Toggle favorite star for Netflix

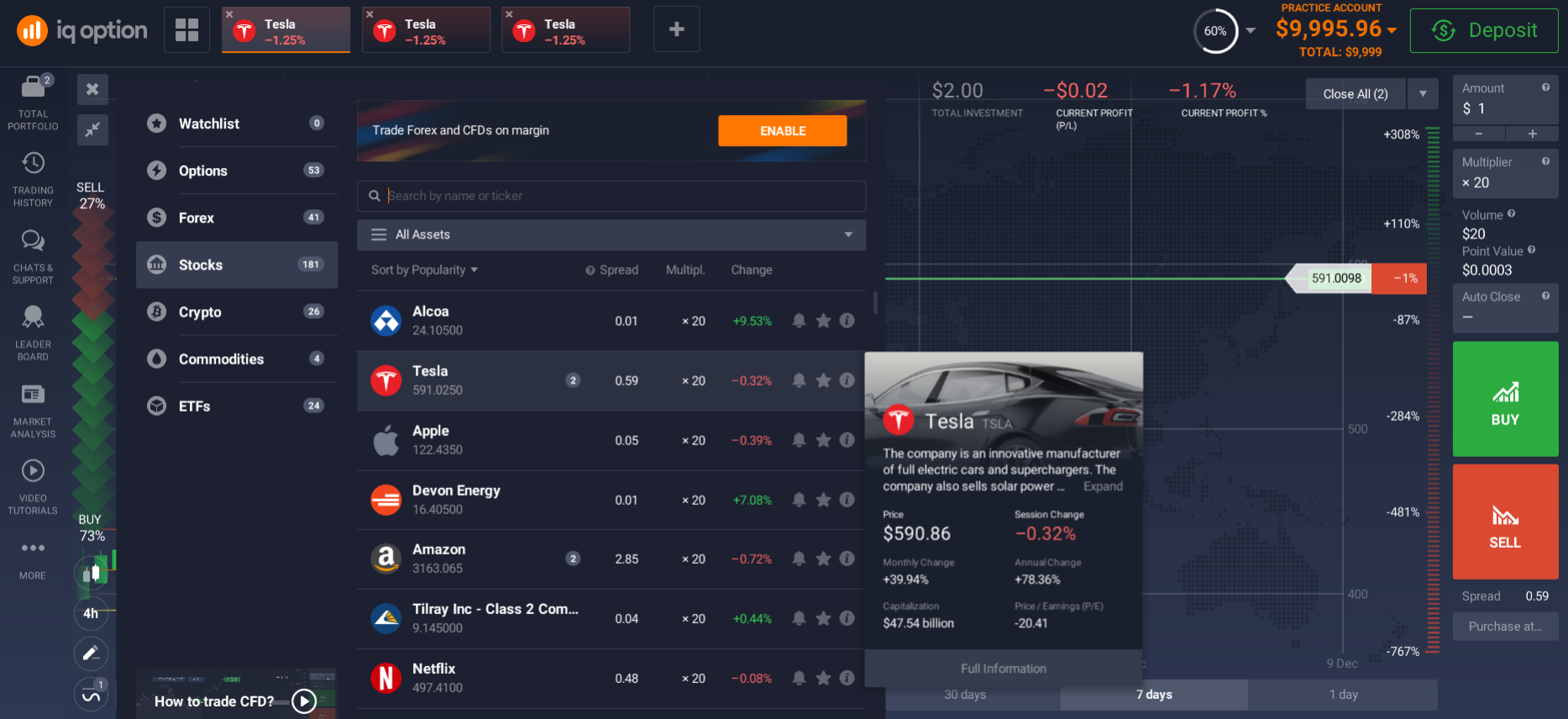(824, 678)
